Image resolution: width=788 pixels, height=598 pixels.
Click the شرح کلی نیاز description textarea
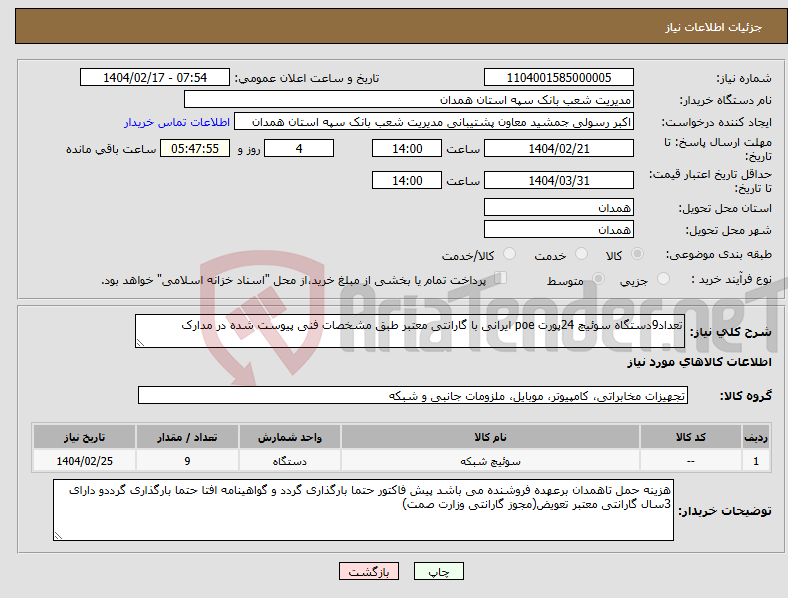click(x=410, y=331)
